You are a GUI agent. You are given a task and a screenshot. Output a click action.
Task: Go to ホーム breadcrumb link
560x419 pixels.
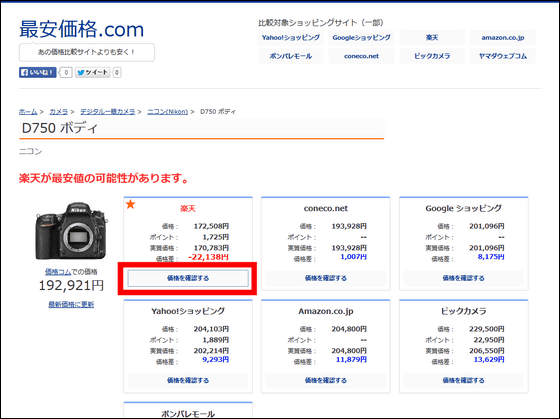click(28, 112)
